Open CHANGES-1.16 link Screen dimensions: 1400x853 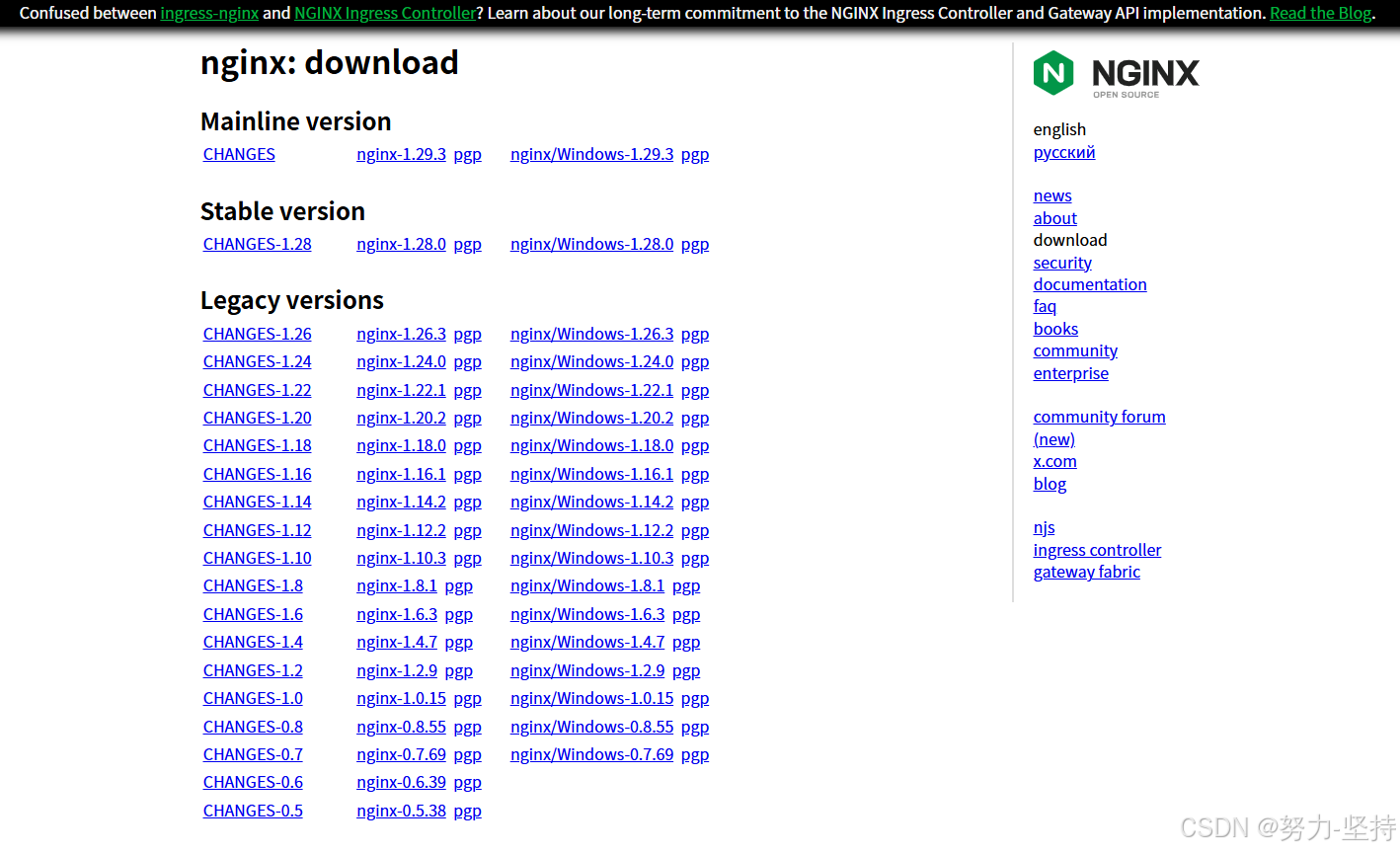point(257,474)
